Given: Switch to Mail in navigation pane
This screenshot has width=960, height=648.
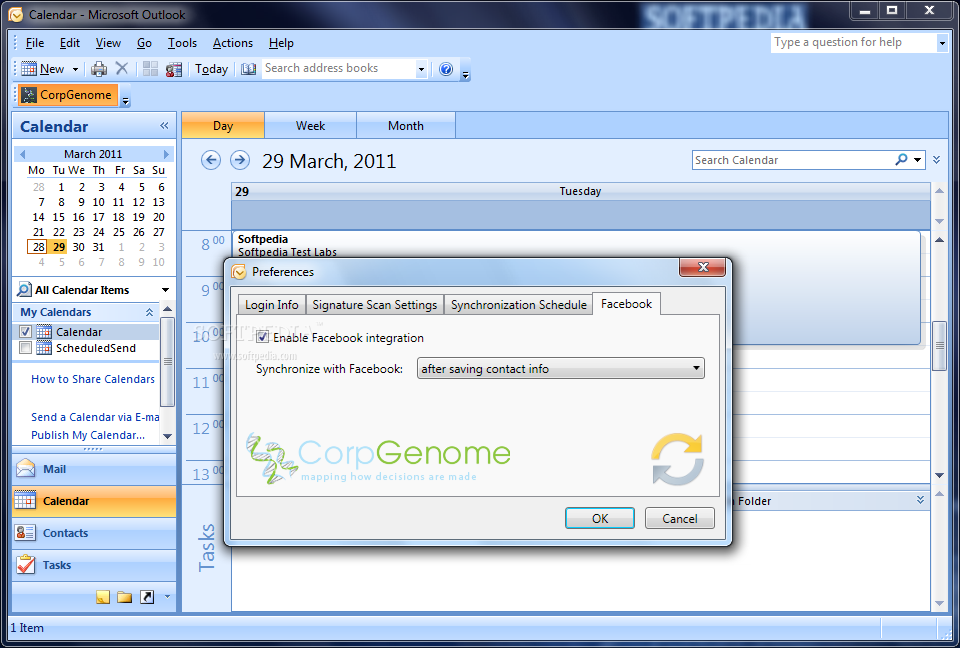Looking at the screenshot, I should pyautogui.click(x=94, y=469).
